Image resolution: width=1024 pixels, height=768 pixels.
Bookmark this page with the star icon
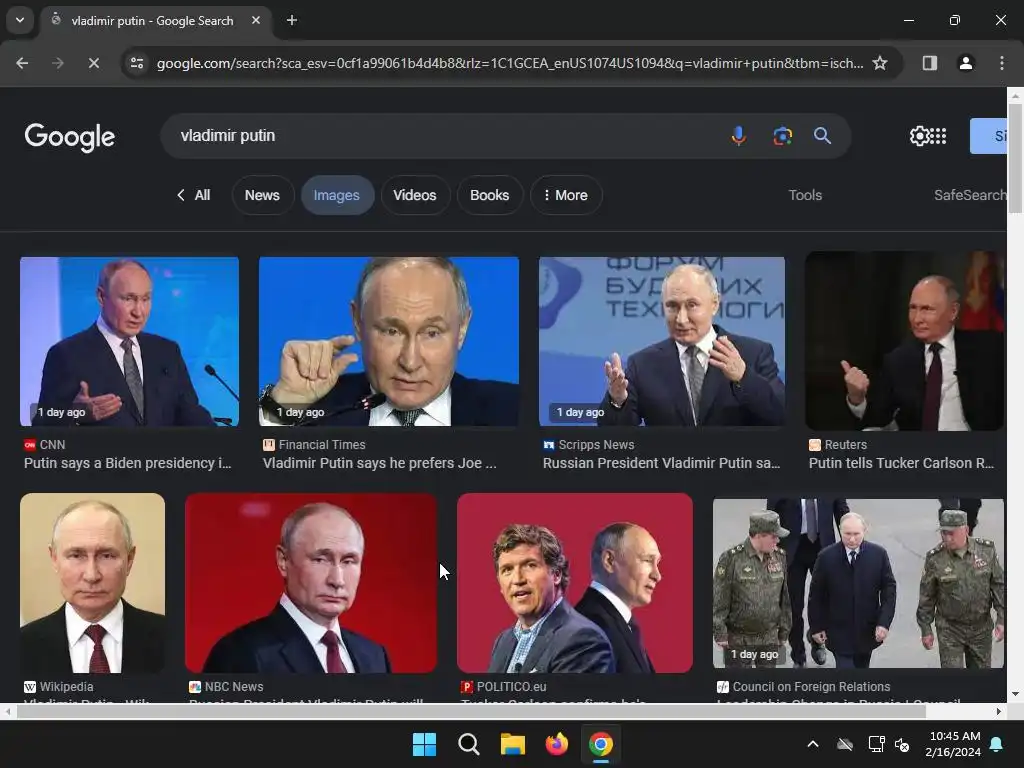tap(880, 63)
